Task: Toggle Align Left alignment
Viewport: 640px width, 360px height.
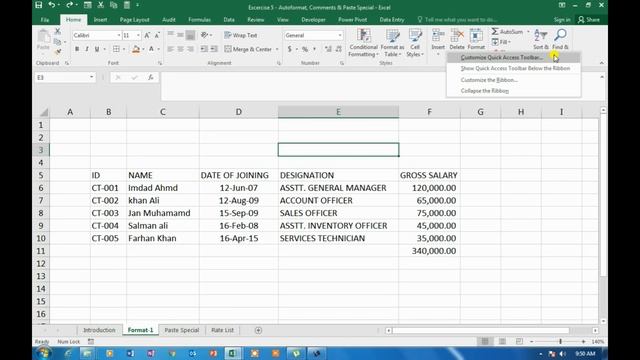Action: click(171, 49)
